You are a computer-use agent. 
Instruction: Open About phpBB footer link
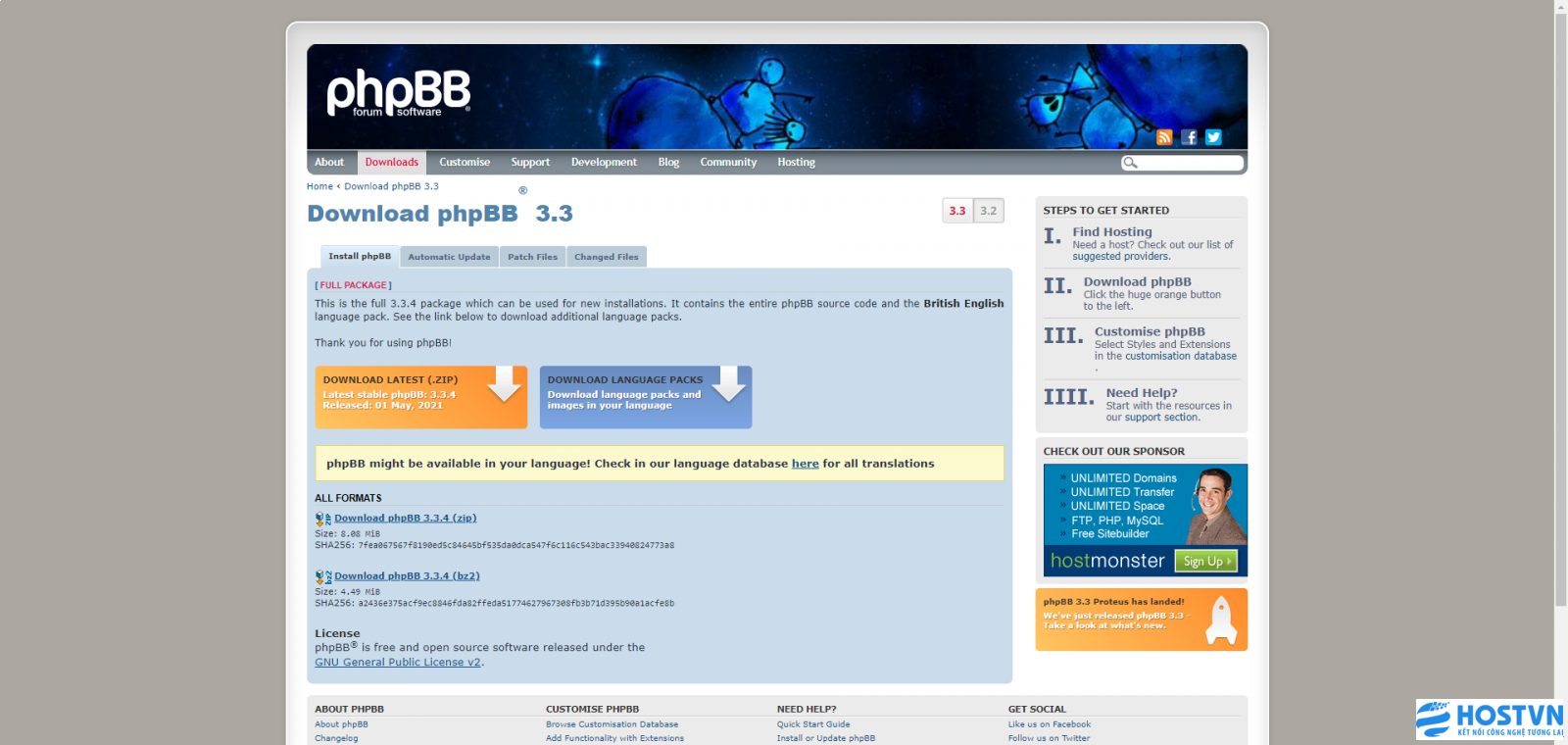(x=341, y=724)
